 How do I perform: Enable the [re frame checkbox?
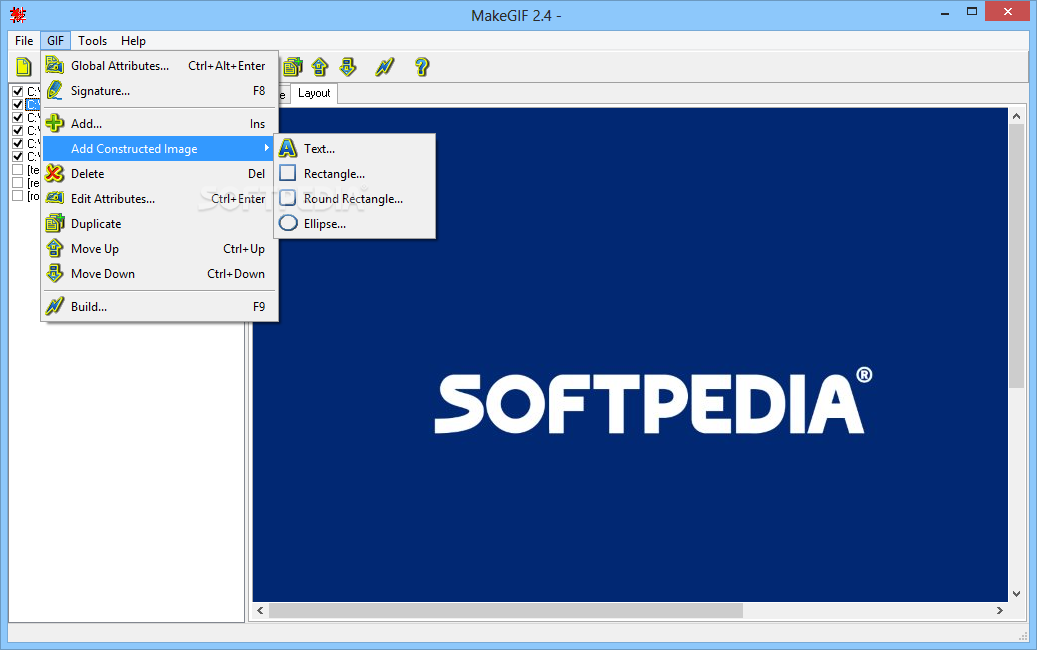18,183
